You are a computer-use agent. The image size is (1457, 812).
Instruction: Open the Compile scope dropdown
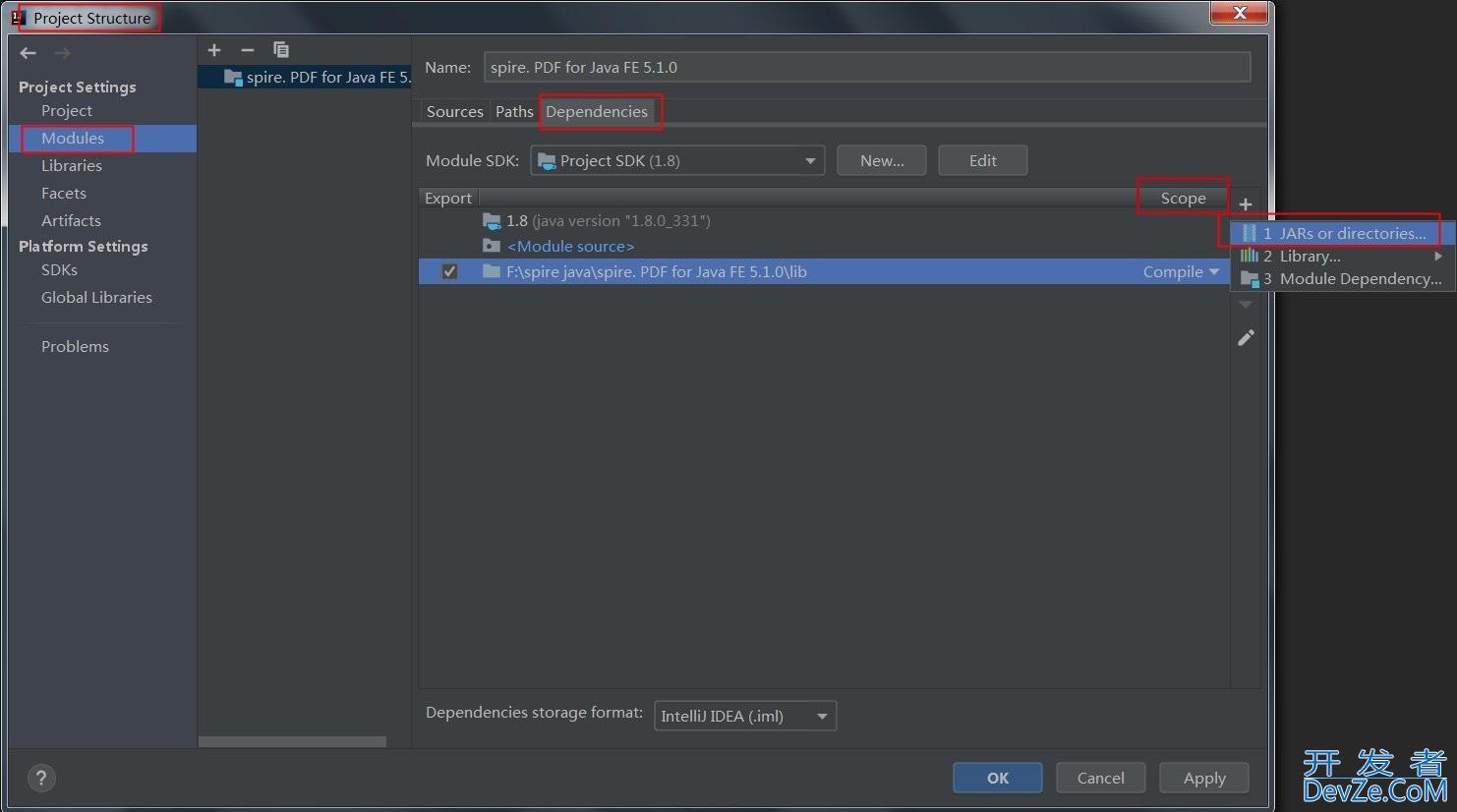pos(1181,271)
